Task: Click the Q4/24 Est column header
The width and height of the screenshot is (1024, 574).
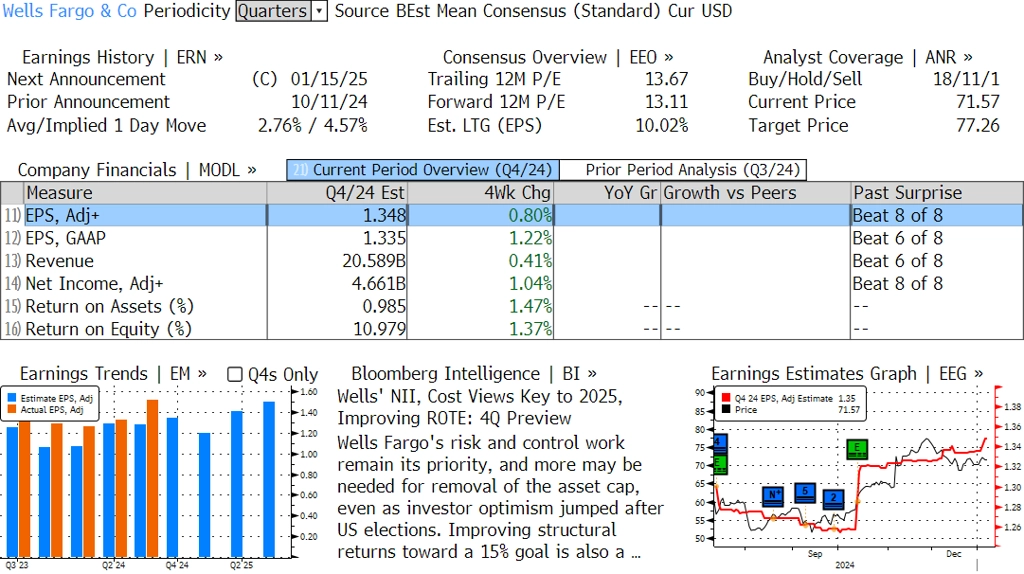Action: (337, 193)
